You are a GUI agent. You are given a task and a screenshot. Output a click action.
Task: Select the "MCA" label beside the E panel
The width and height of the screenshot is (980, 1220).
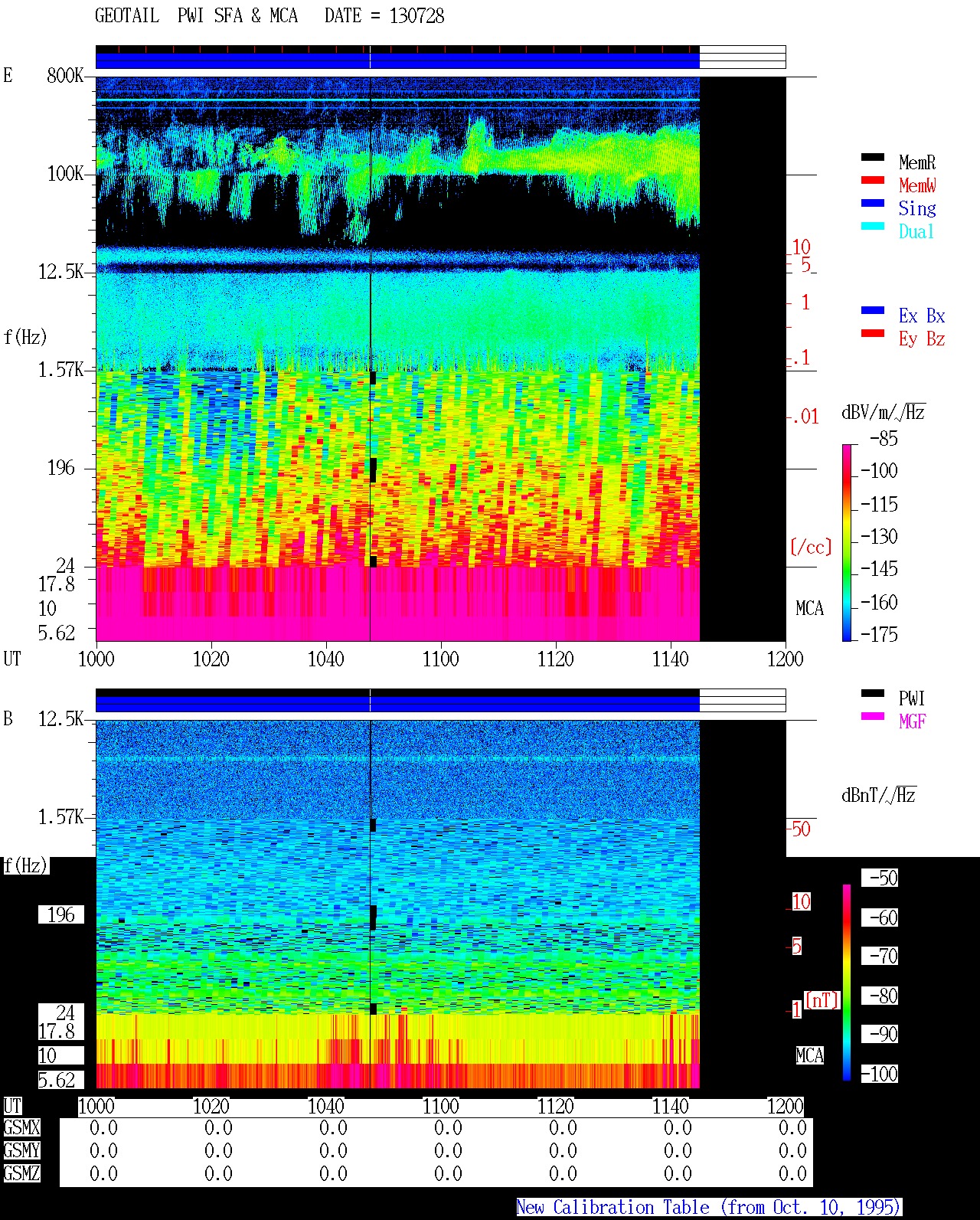[809, 609]
